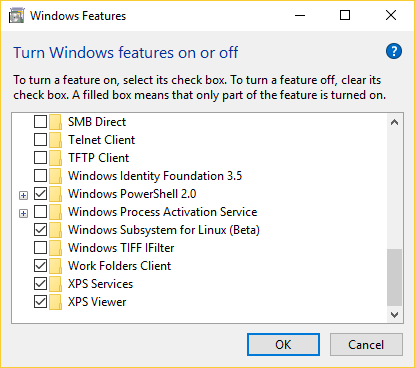Select the SMB Direct label
This screenshot has width=415, height=368.
click(97, 122)
